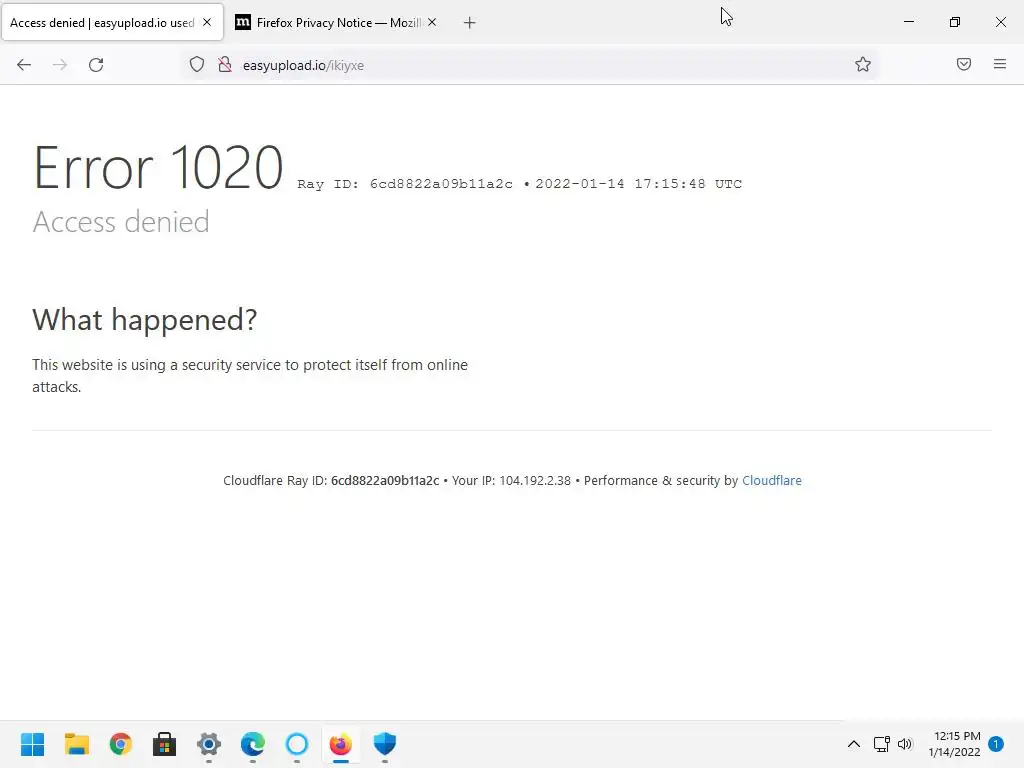This screenshot has width=1024, height=768.
Task: Switch to Microsoft Edge on the taskbar
Action: pyautogui.click(x=253, y=744)
